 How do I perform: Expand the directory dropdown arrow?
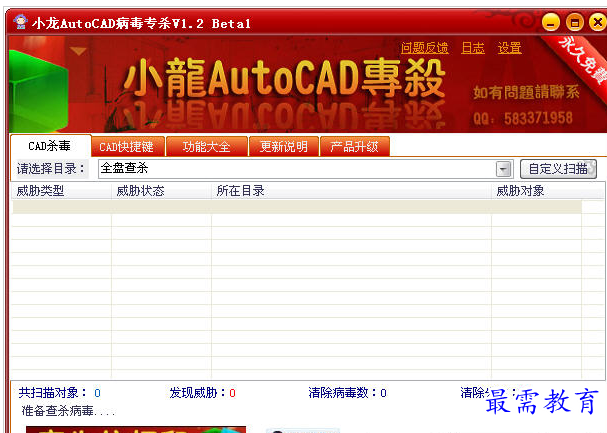click(503, 169)
